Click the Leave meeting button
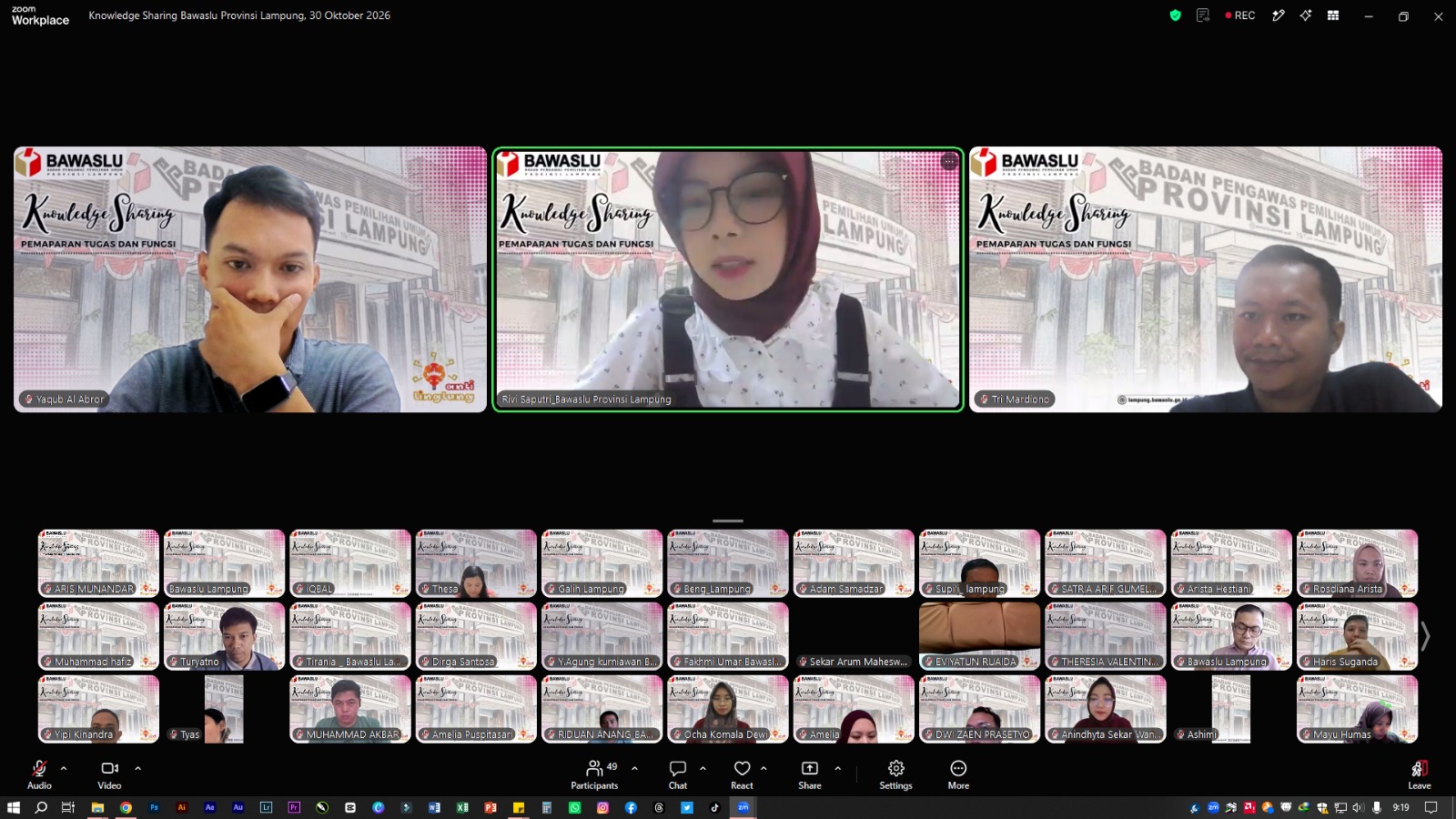Screen dimensions: 1456x819 click(1420, 774)
